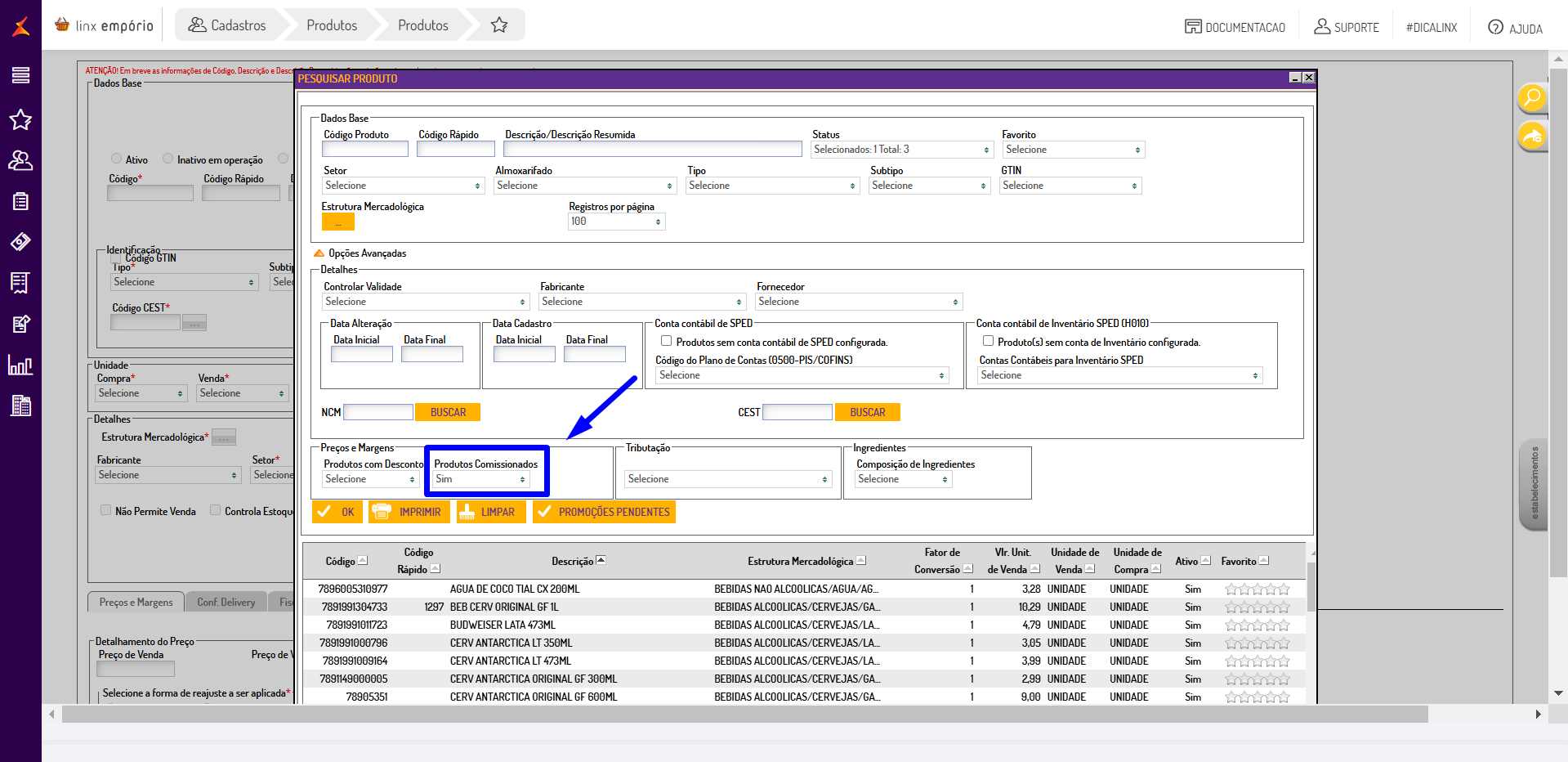Open the hamburger menu icon in sidebar
The width and height of the screenshot is (1568, 762).
[20, 76]
